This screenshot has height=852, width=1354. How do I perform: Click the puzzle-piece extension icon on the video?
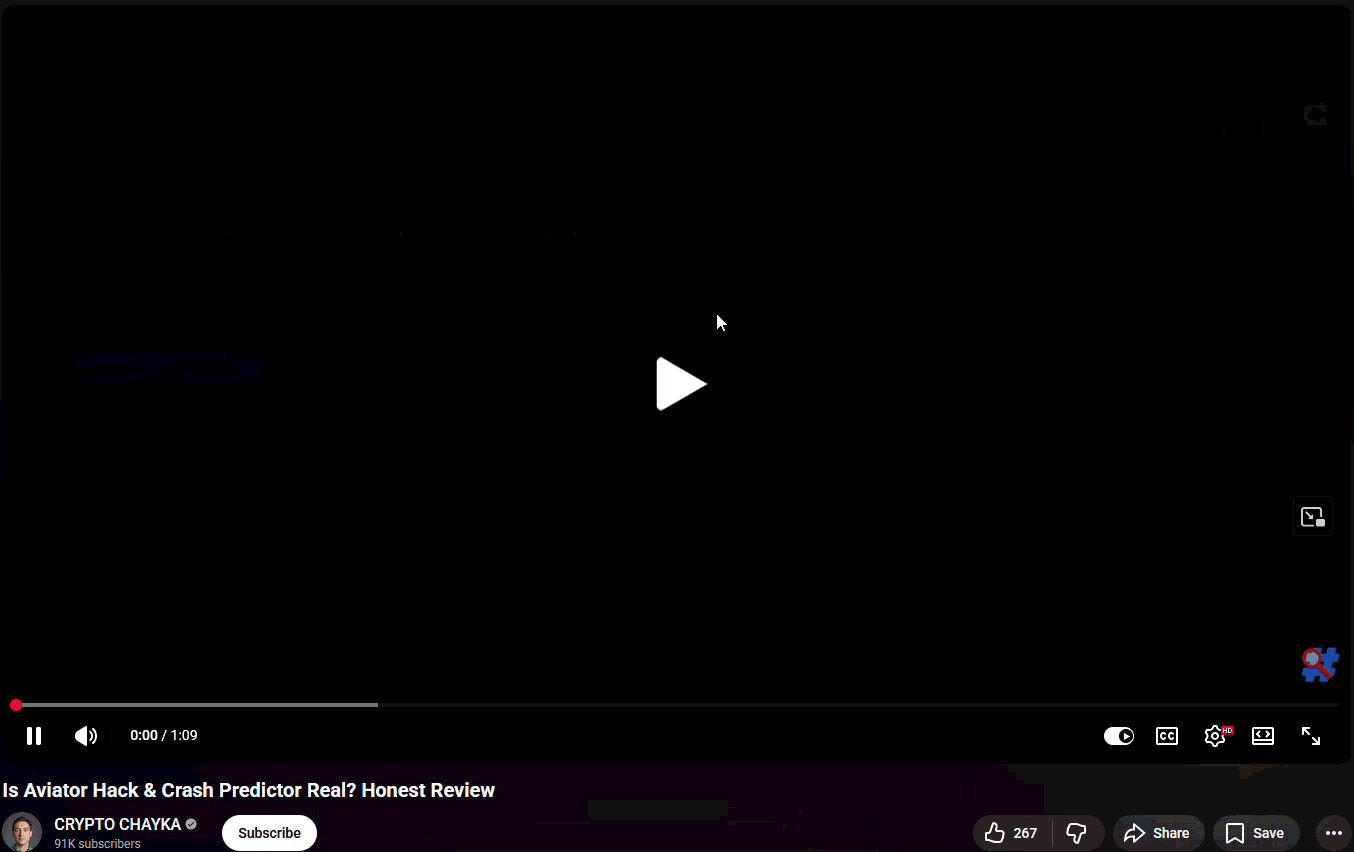click(x=1320, y=664)
